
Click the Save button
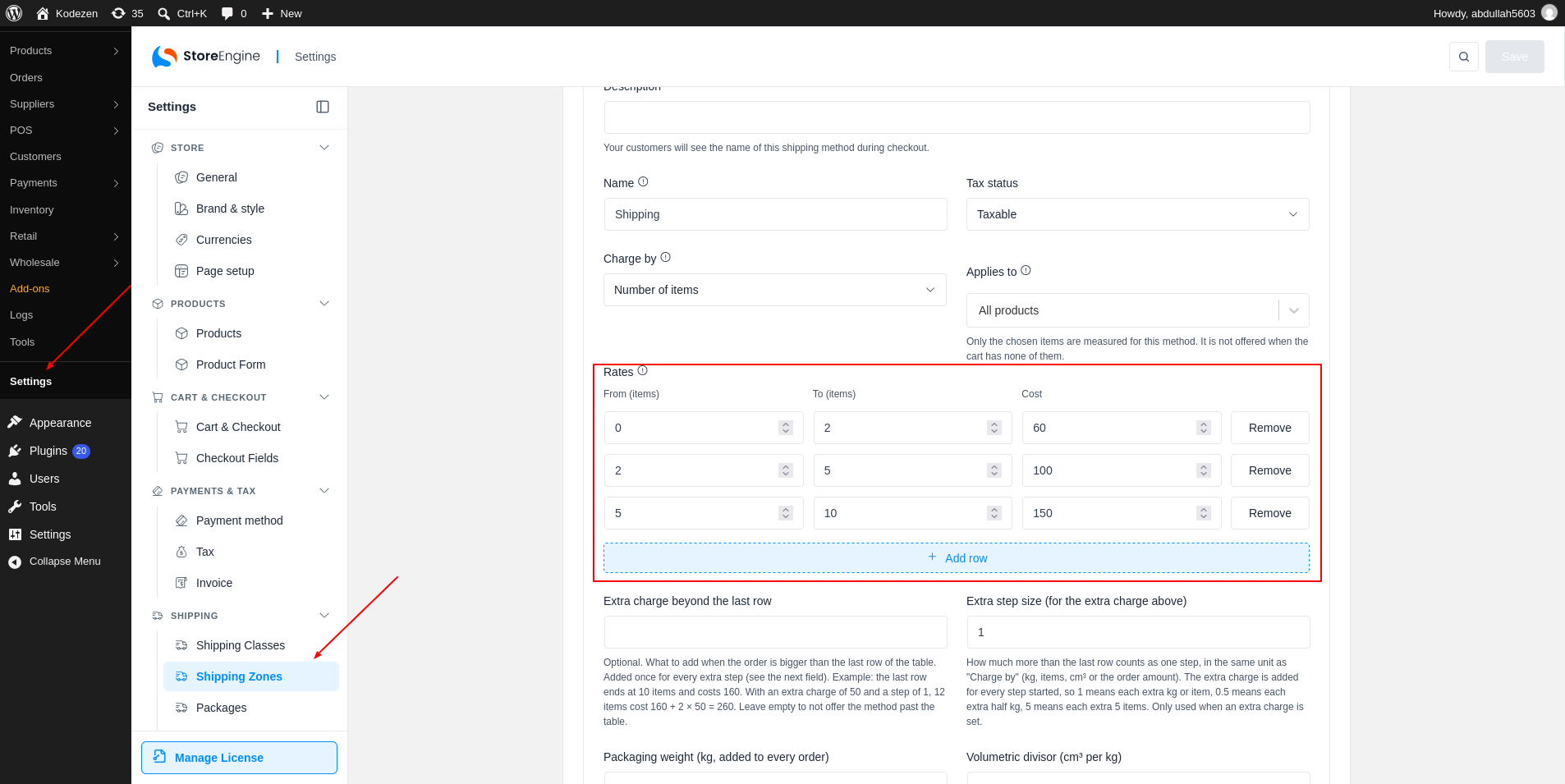(x=1514, y=57)
